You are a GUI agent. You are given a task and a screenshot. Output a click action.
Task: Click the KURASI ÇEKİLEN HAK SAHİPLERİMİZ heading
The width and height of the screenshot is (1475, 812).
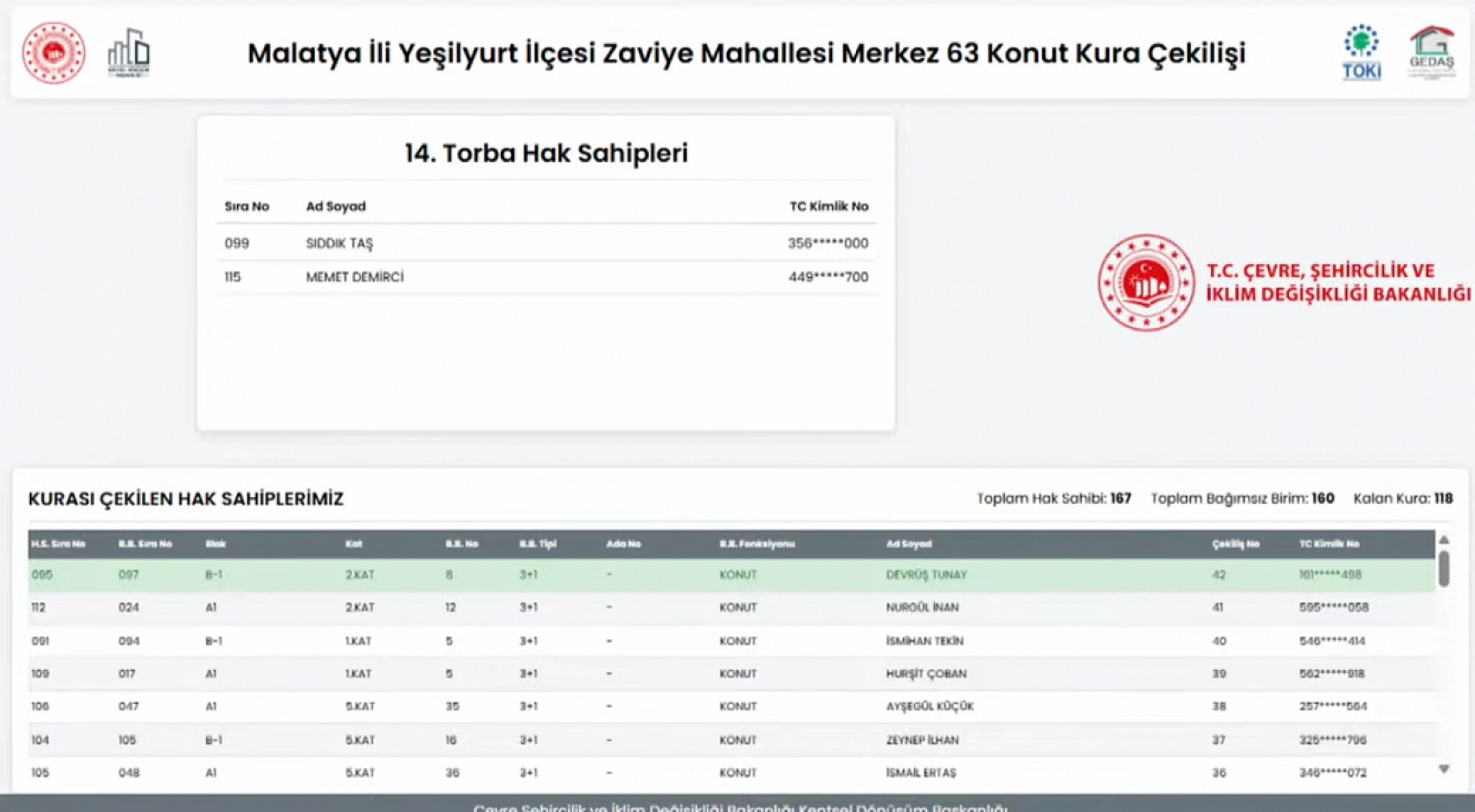[x=187, y=498]
